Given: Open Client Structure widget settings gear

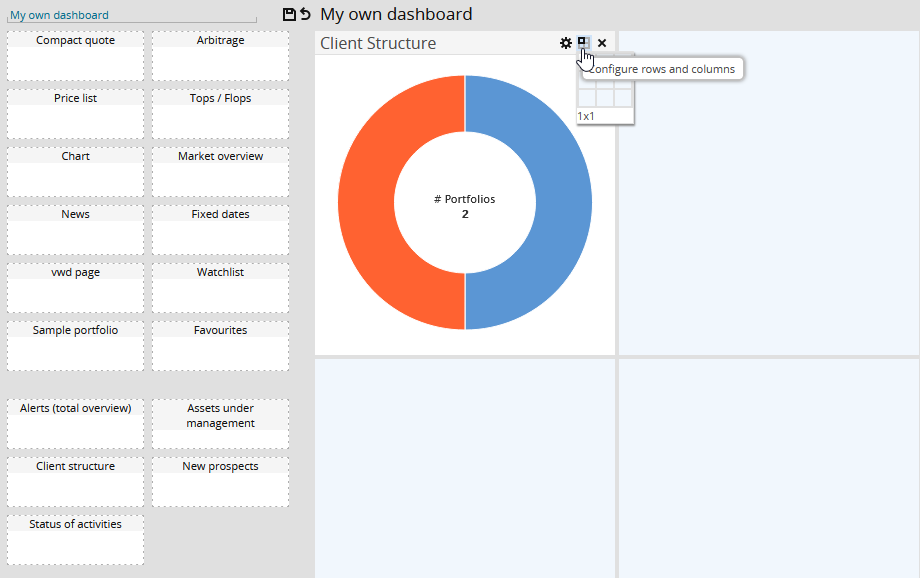Looking at the screenshot, I should 566,43.
